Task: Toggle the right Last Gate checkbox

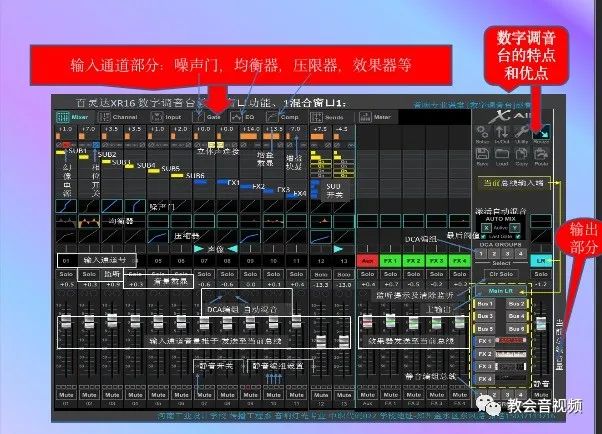Action: pyautogui.click(x=518, y=237)
